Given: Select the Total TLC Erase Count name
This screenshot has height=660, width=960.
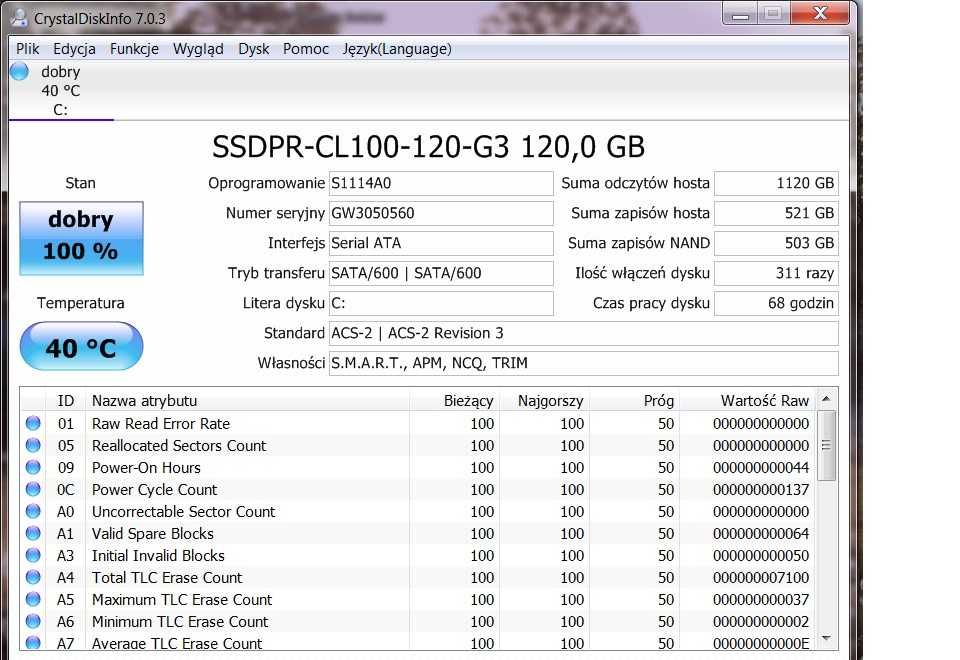Looking at the screenshot, I should (167, 578).
